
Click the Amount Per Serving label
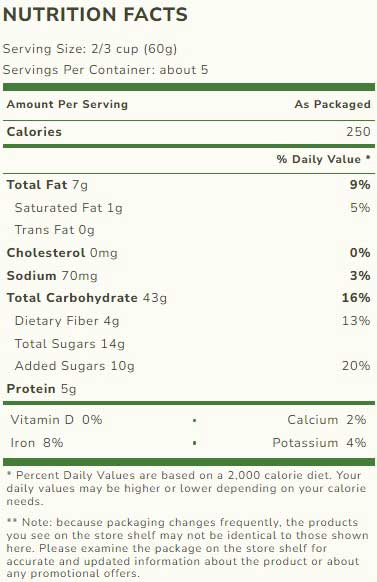(x=67, y=104)
